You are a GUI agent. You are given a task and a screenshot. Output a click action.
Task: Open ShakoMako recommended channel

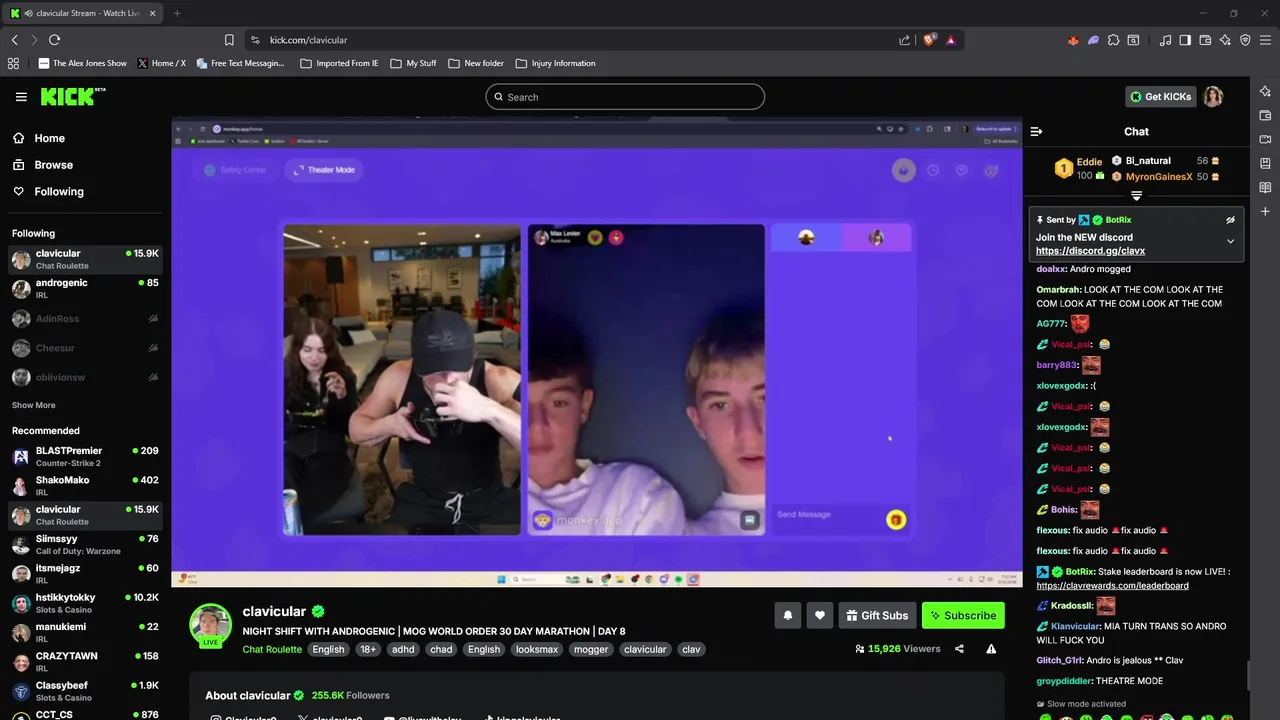(x=85, y=486)
